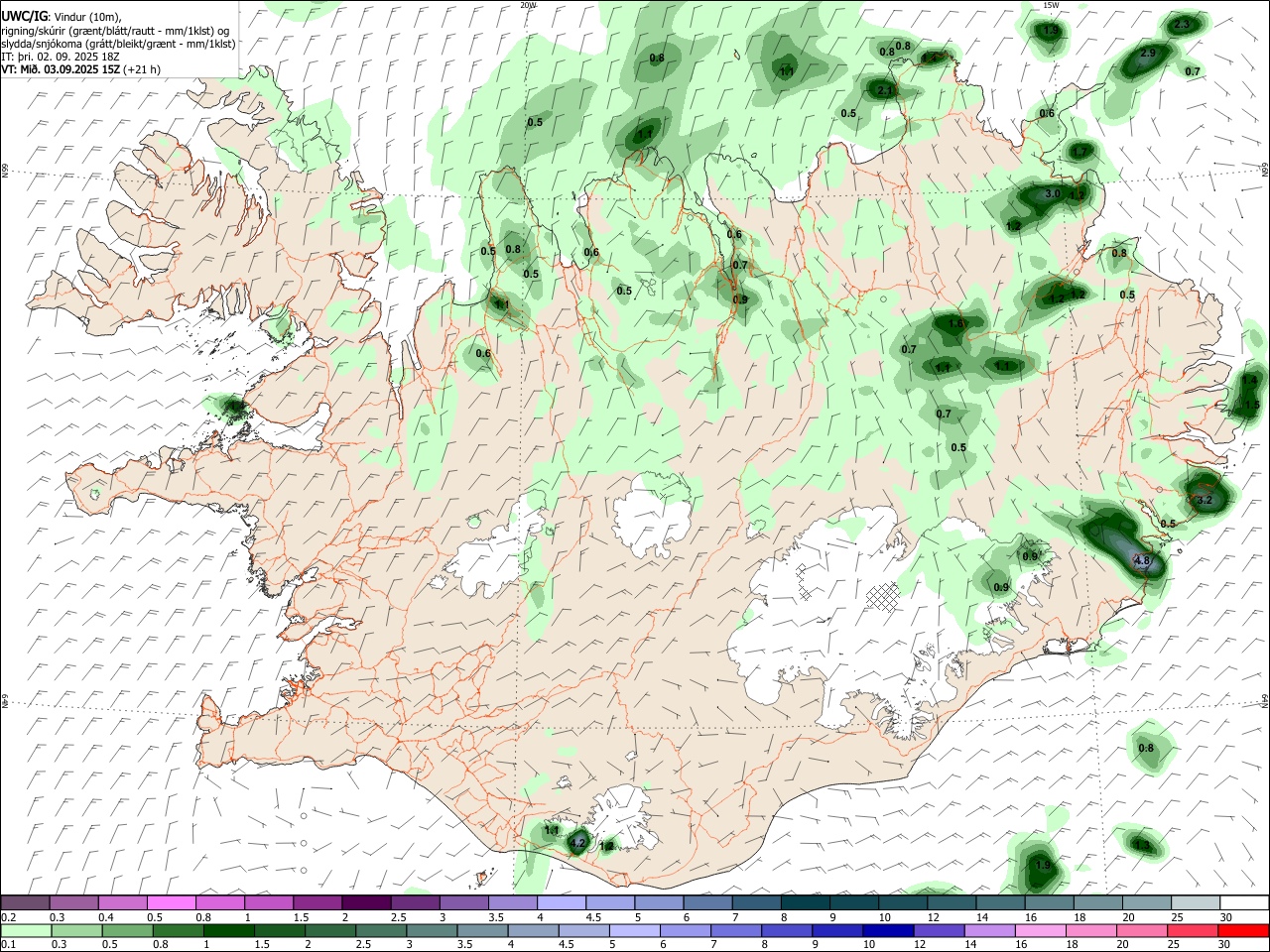This screenshot has height=952, width=1270.
Task: Click the white 30 swatch in the upper snow scale
Action: coord(1244,902)
